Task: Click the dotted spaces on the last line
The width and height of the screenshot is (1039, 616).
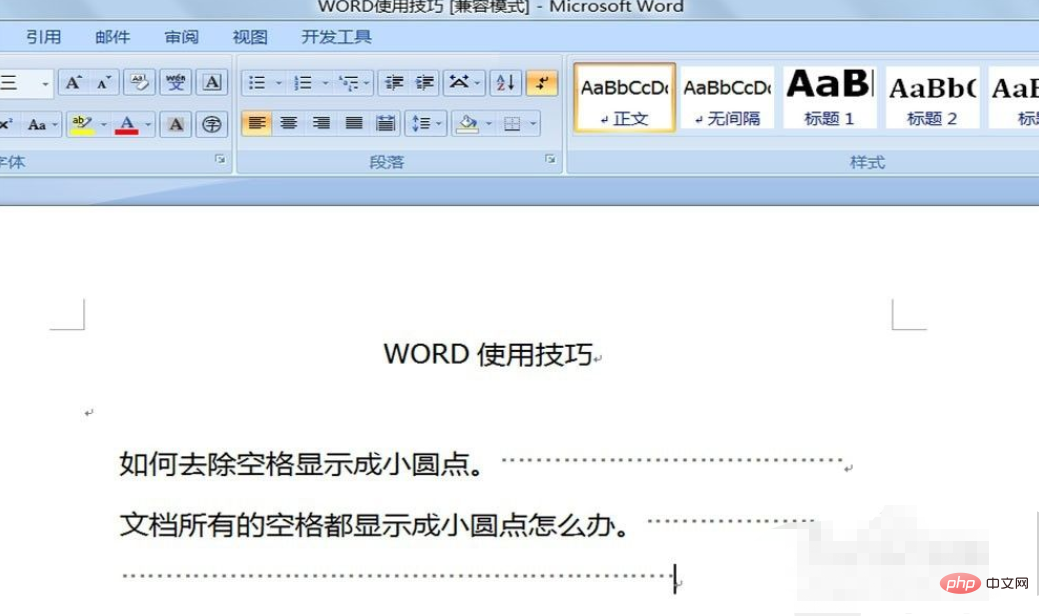Action: click(x=398, y=576)
